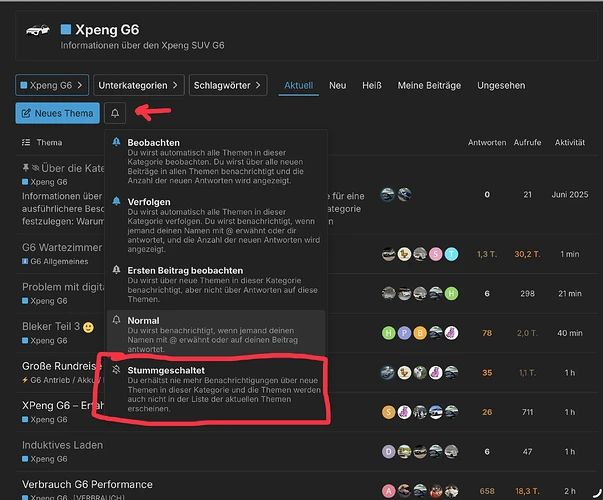Click views count 30,2 T. for G6 Wartezimmer
Image resolution: width=603 pixels, height=500 pixels.
coord(527,254)
